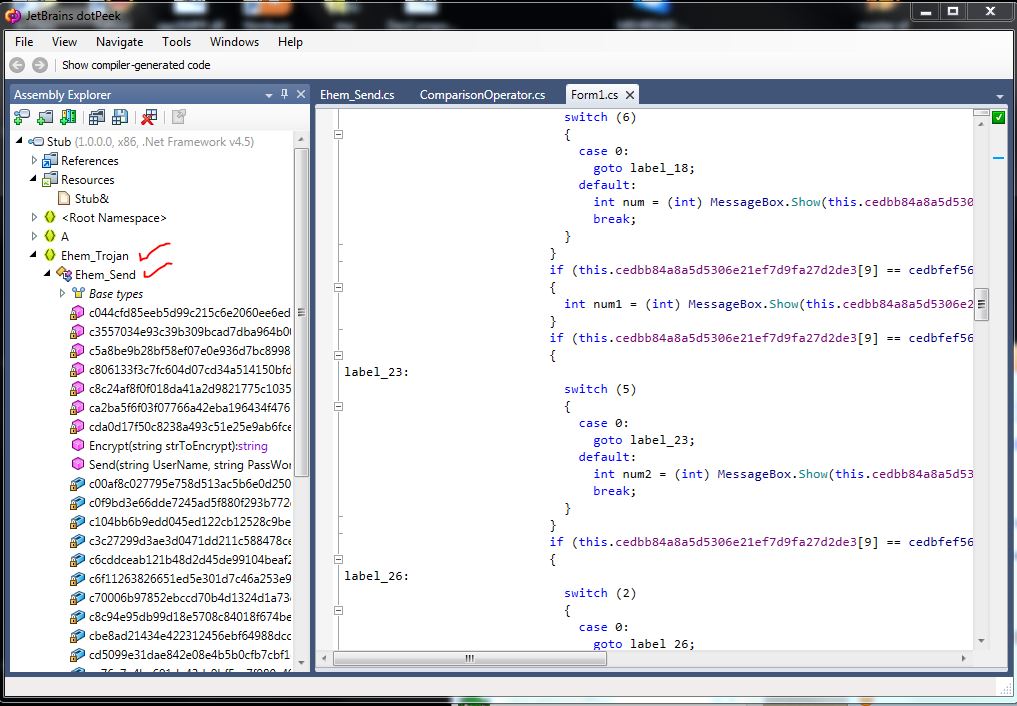The image size is (1017, 706).
Task: Select the Form1.cs tab
Action: click(594, 95)
